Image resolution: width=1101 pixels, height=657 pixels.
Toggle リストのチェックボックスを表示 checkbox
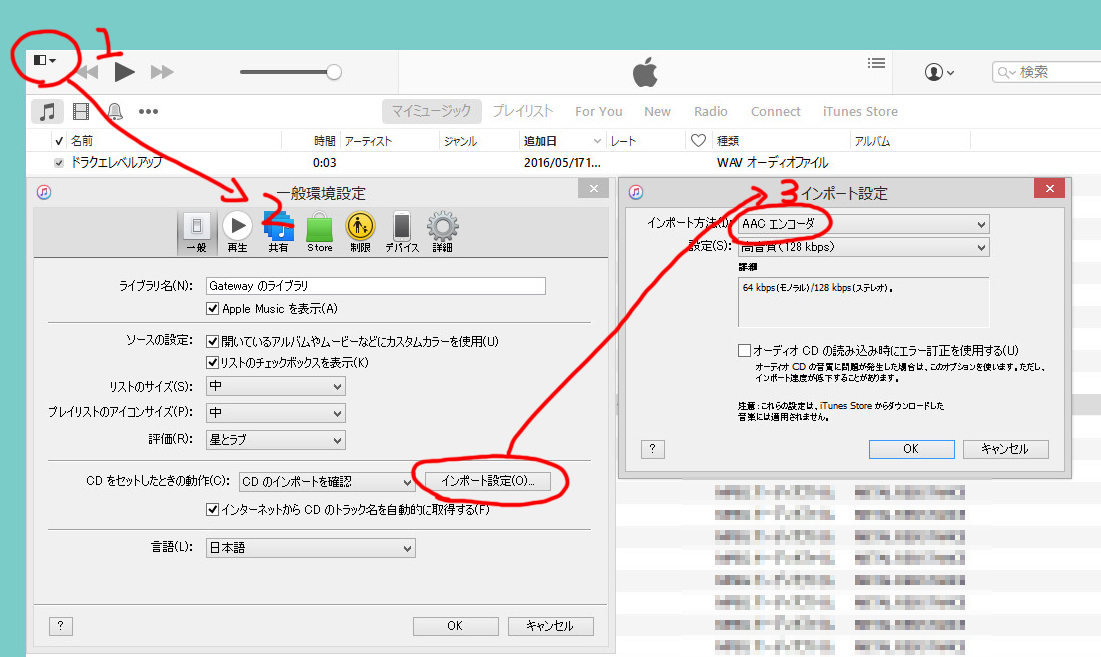click(212, 362)
